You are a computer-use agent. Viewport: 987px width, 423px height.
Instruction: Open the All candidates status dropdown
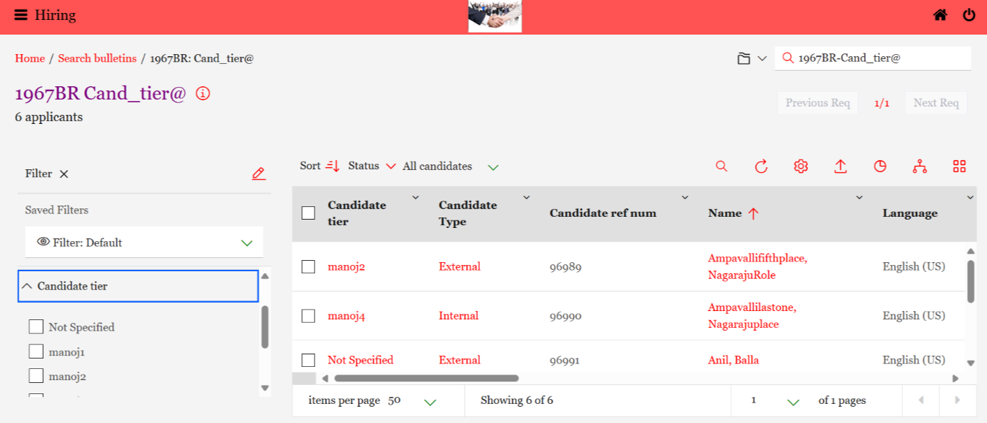[451, 166]
